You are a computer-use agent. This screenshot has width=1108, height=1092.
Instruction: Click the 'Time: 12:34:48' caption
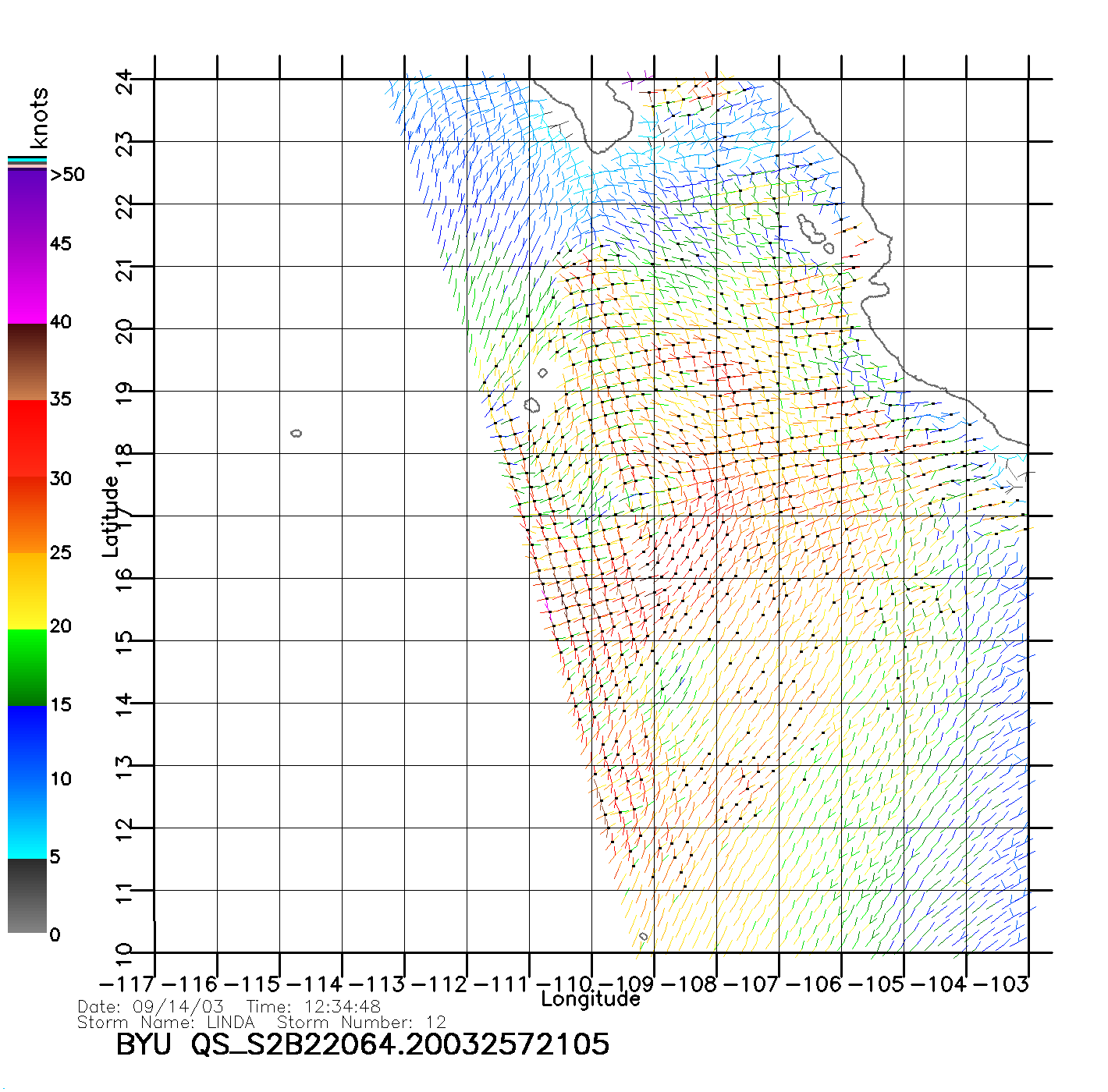pos(314,1006)
